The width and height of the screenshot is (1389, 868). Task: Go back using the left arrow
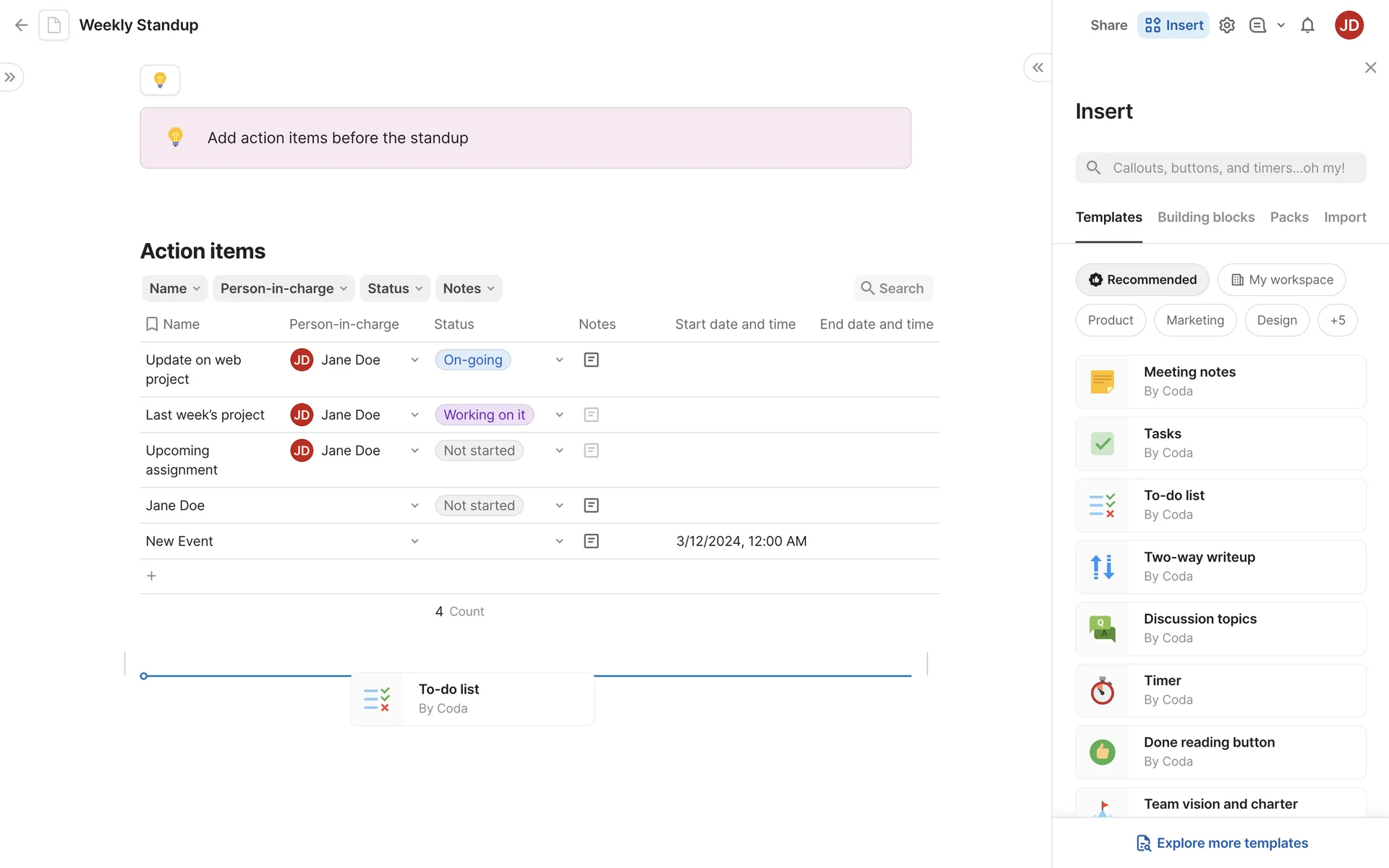point(21,25)
